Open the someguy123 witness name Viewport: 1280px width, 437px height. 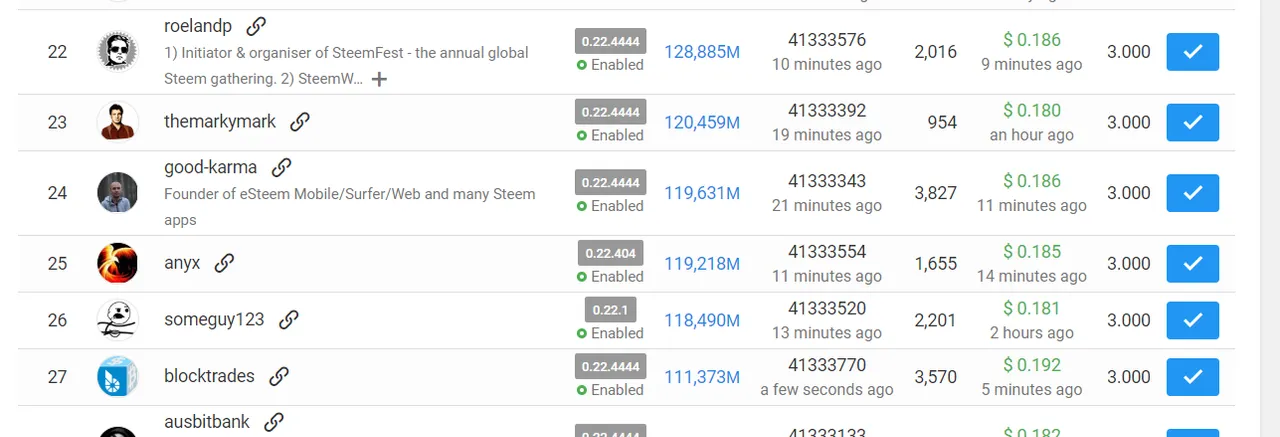tap(216, 320)
